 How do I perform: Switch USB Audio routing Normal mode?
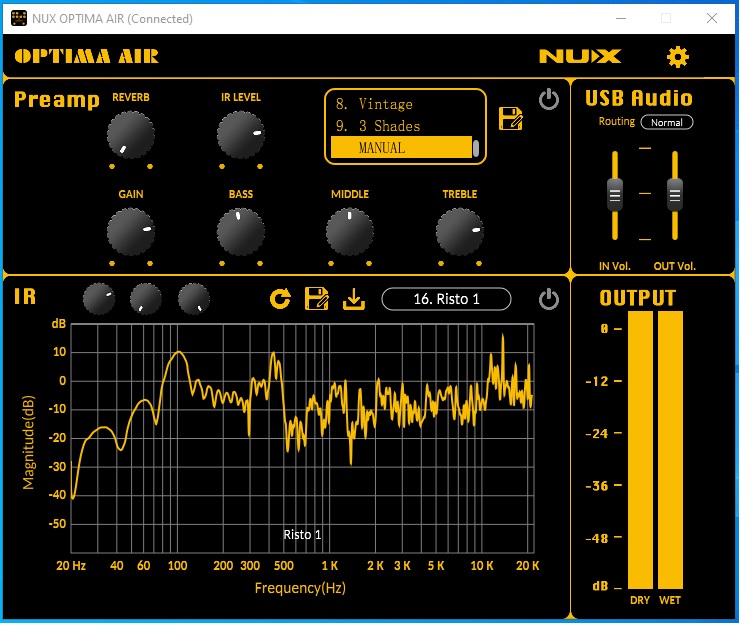[x=666, y=122]
